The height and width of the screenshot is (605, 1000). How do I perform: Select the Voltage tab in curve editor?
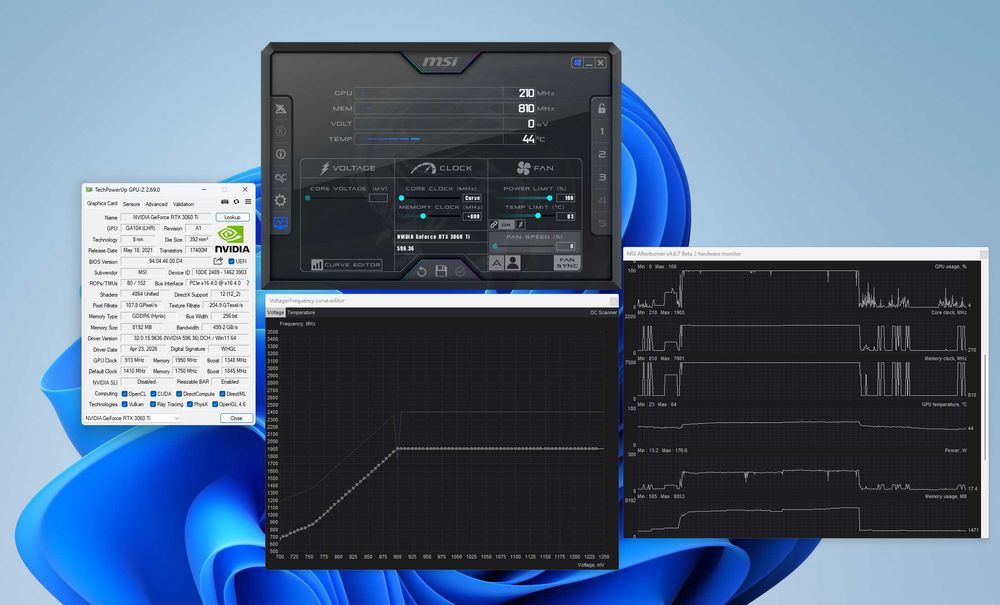[x=276, y=312]
